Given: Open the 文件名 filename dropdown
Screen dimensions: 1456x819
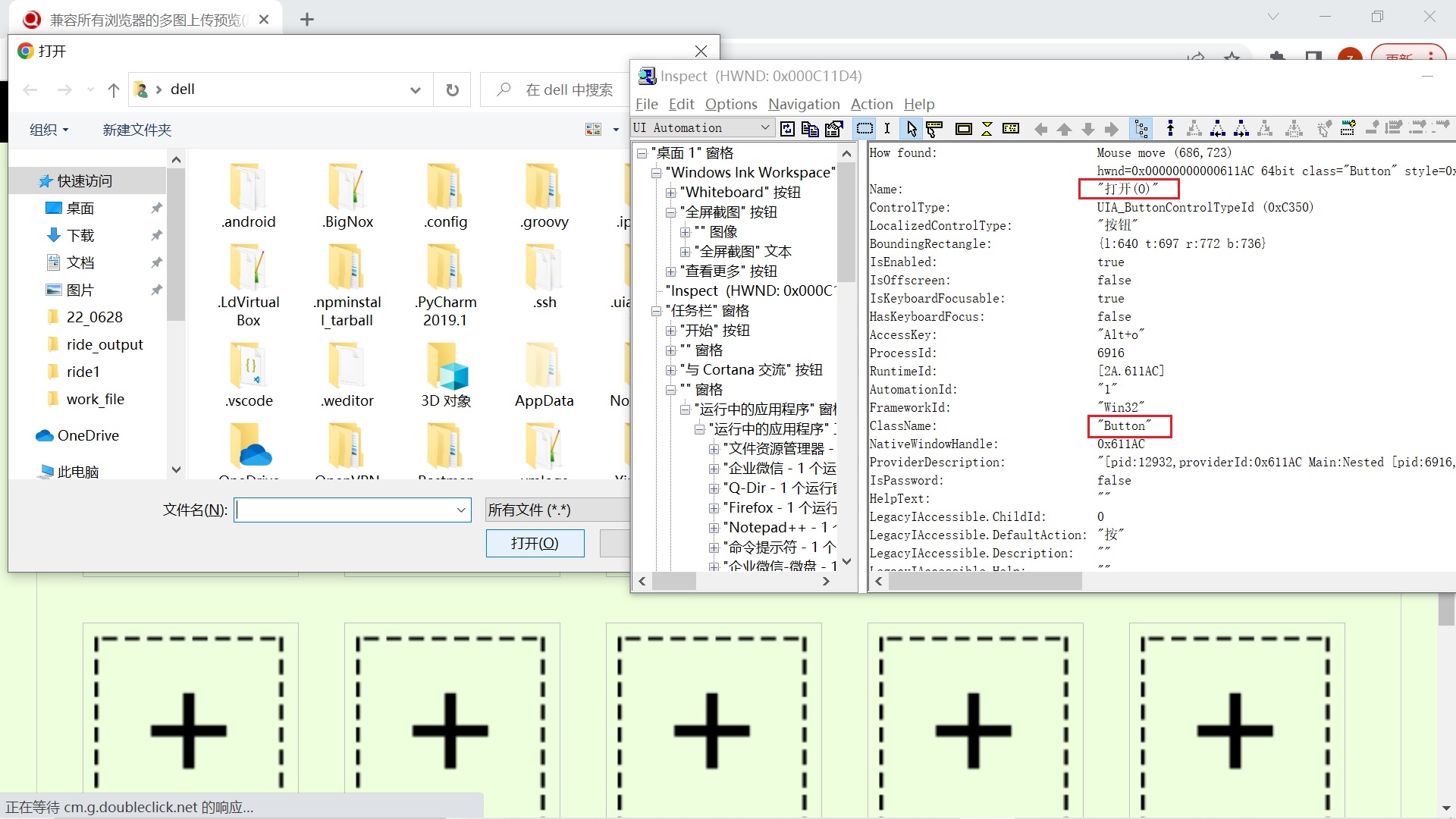Looking at the screenshot, I should [460, 510].
